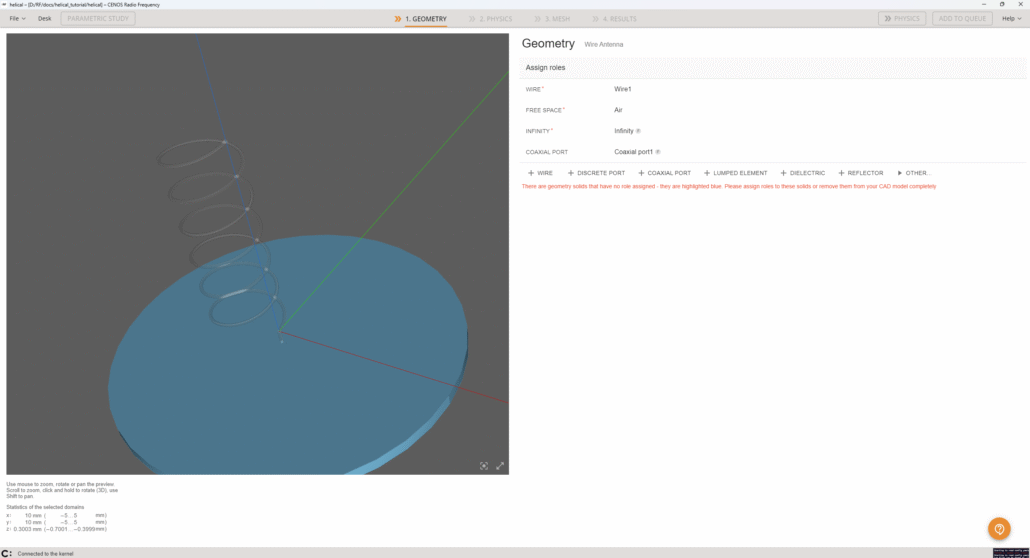
Task: Add a new Wire role
Action: (540, 173)
